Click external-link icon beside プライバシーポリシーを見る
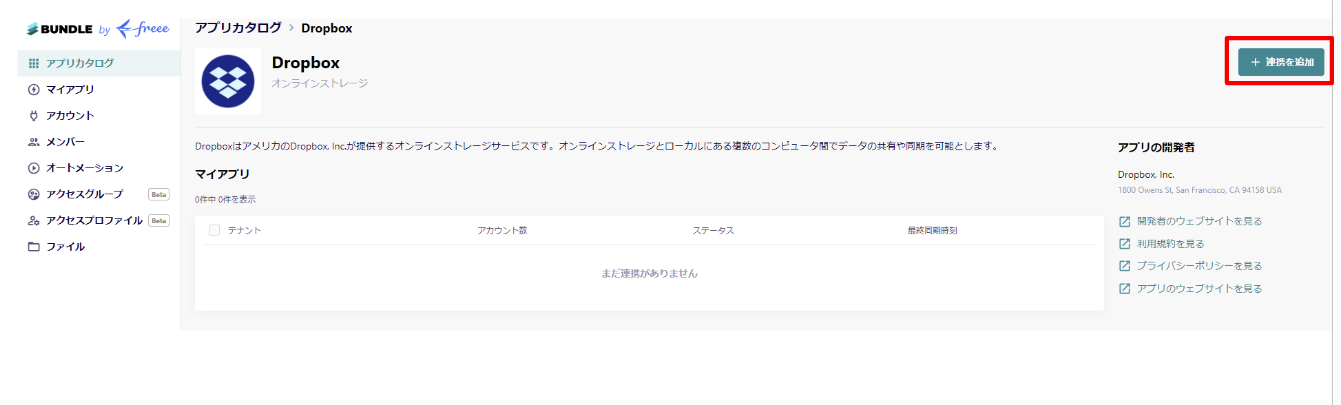The height and width of the screenshot is (405, 1341). pos(1124,266)
